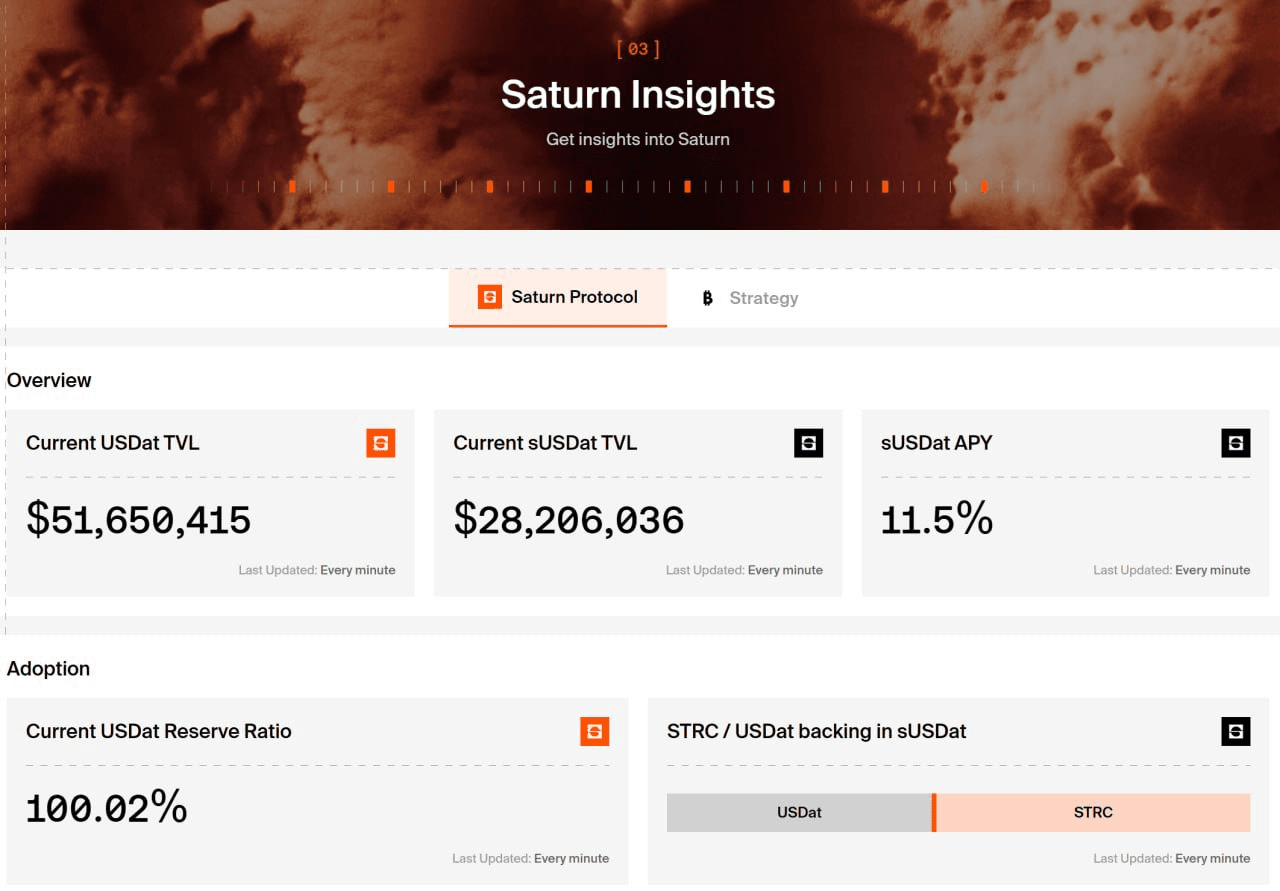The image size is (1280, 891).
Task: Click the 100.02% reserve ratio value
Action: pyautogui.click(x=106, y=808)
